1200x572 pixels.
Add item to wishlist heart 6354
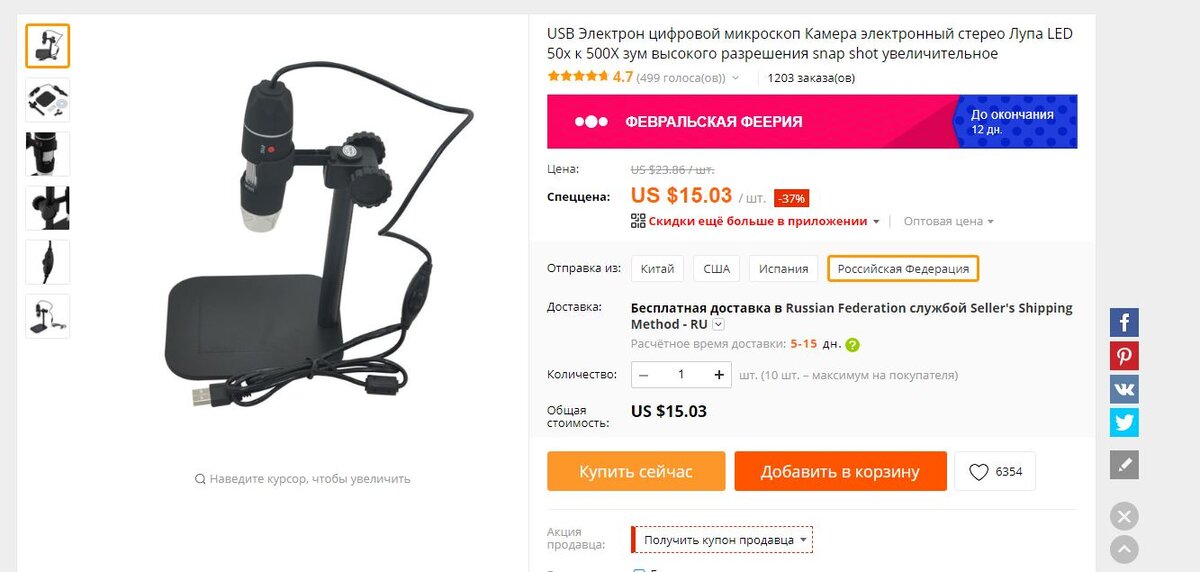click(x=995, y=472)
